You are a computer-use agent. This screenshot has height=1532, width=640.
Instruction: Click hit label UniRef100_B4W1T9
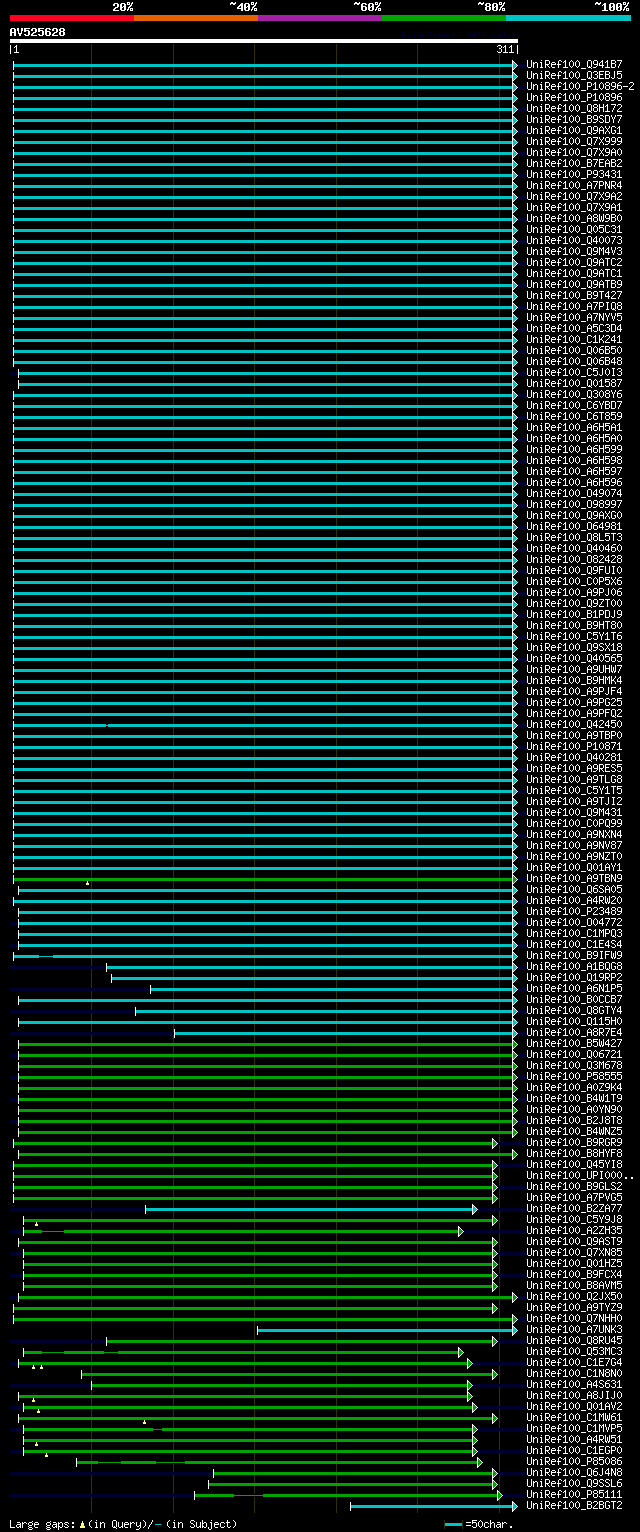(x=574, y=1098)
